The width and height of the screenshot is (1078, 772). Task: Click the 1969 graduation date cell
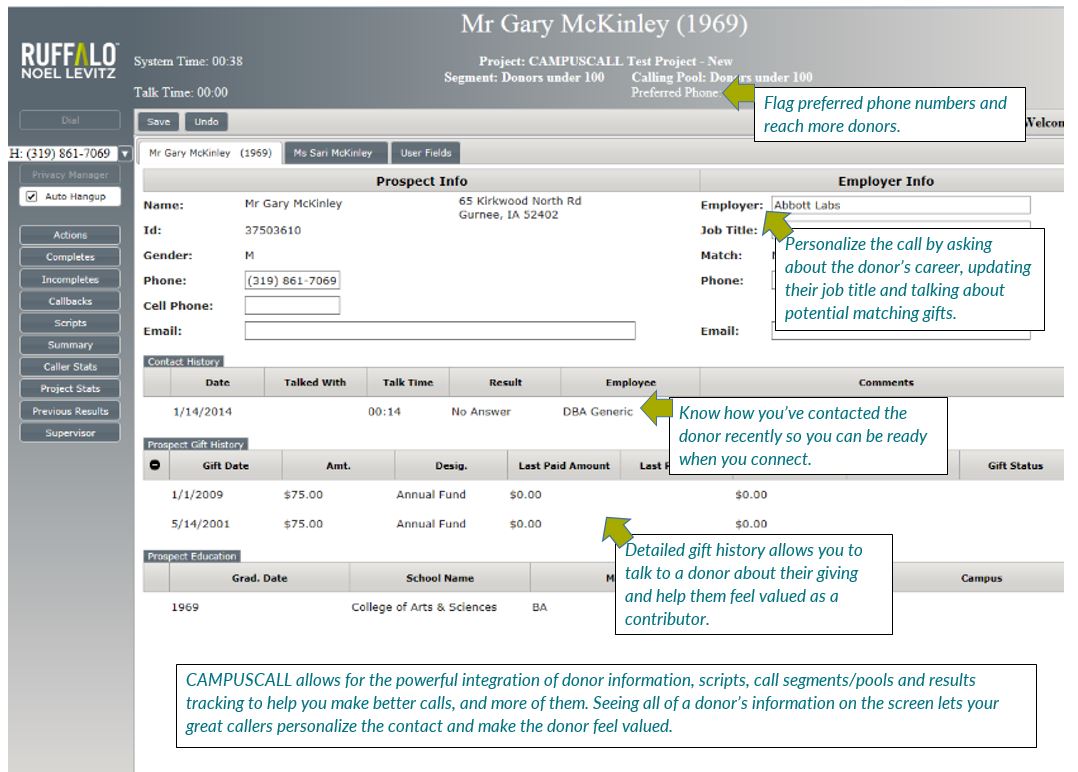click(x=185, y=607)
